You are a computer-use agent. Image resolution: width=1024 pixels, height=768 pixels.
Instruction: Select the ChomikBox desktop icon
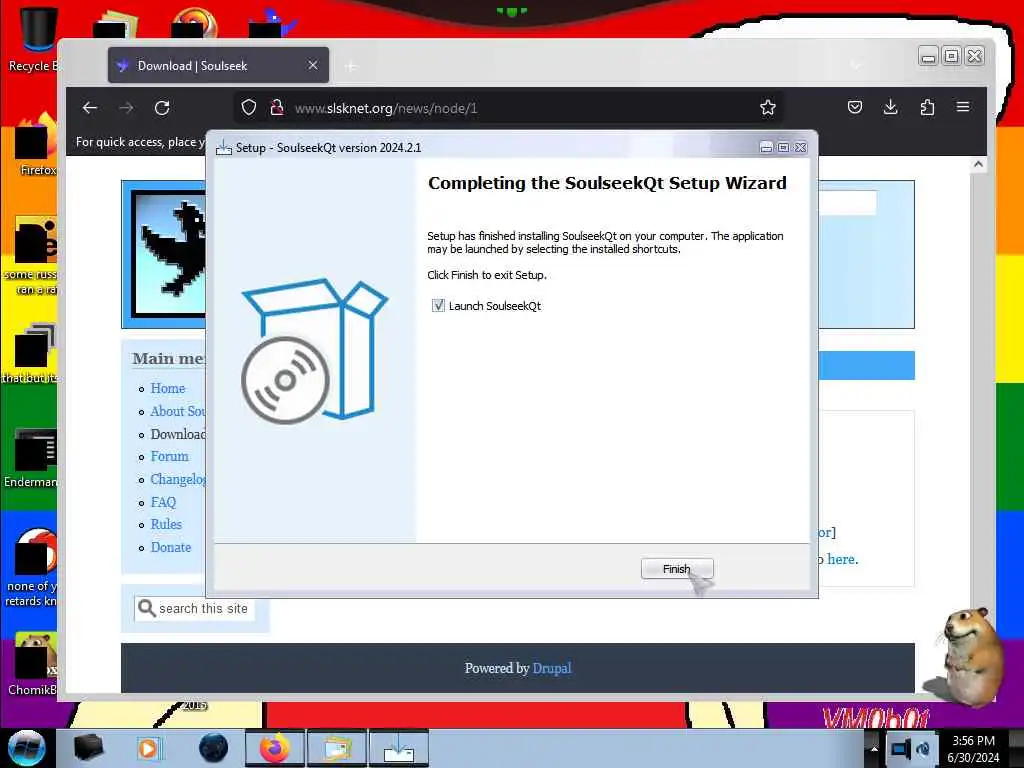click(33, 664)
